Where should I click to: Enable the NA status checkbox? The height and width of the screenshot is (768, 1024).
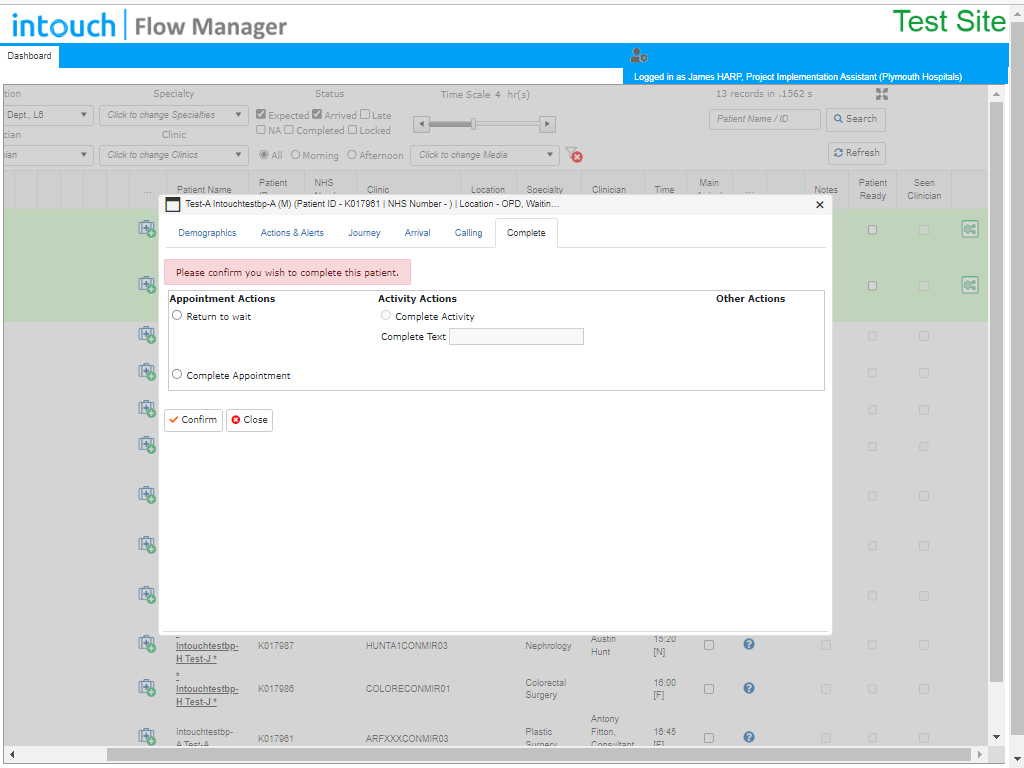pyautogui.click(x=261, y=130)
